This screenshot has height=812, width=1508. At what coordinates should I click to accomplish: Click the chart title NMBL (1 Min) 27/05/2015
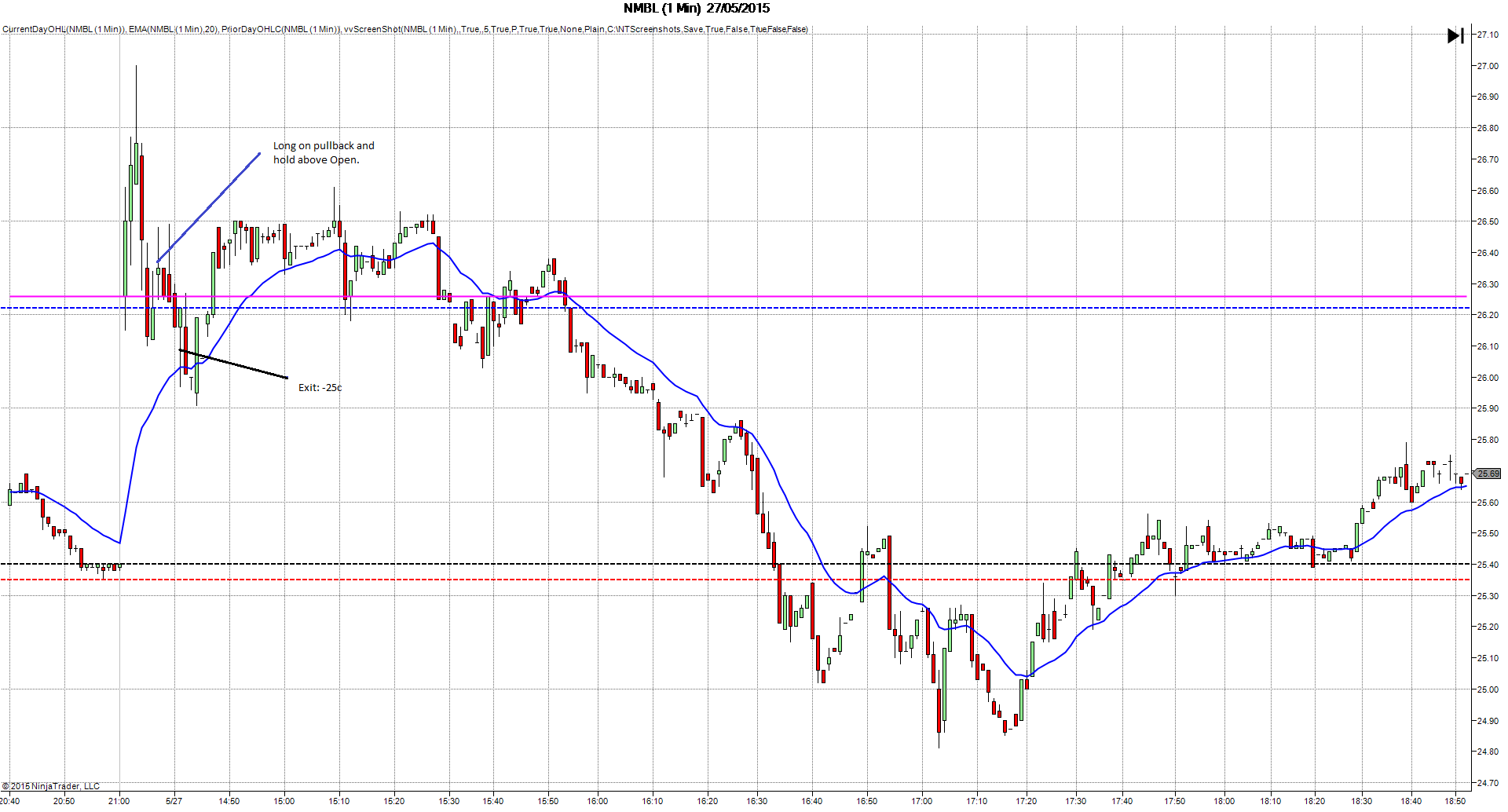[697, 9]
